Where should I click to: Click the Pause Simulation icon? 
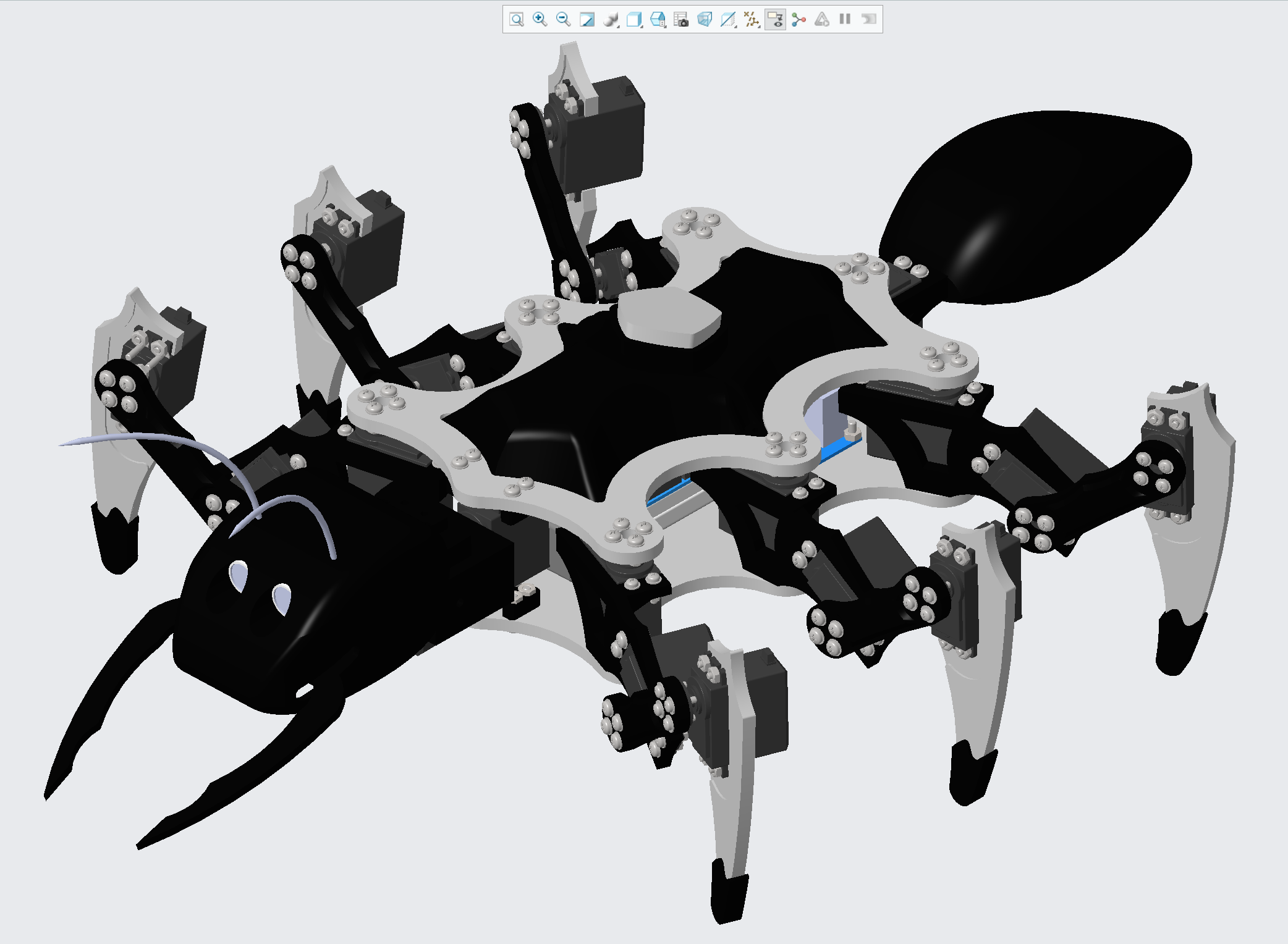[845, 19]
